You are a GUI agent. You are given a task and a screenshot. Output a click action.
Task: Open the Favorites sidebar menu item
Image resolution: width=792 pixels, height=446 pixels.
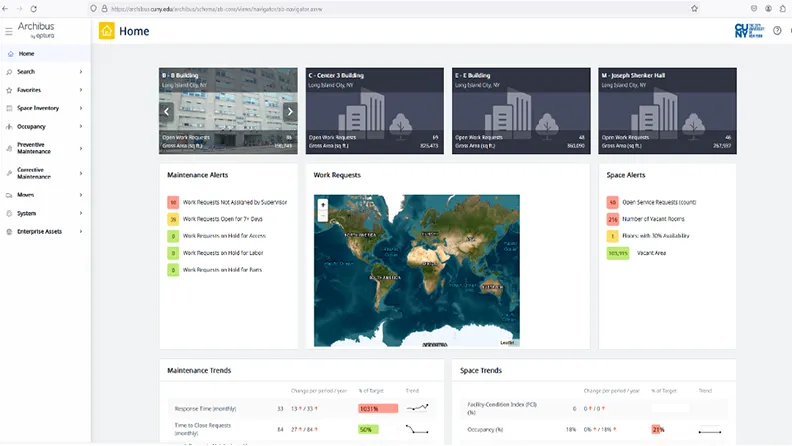(x=45, y=90)
